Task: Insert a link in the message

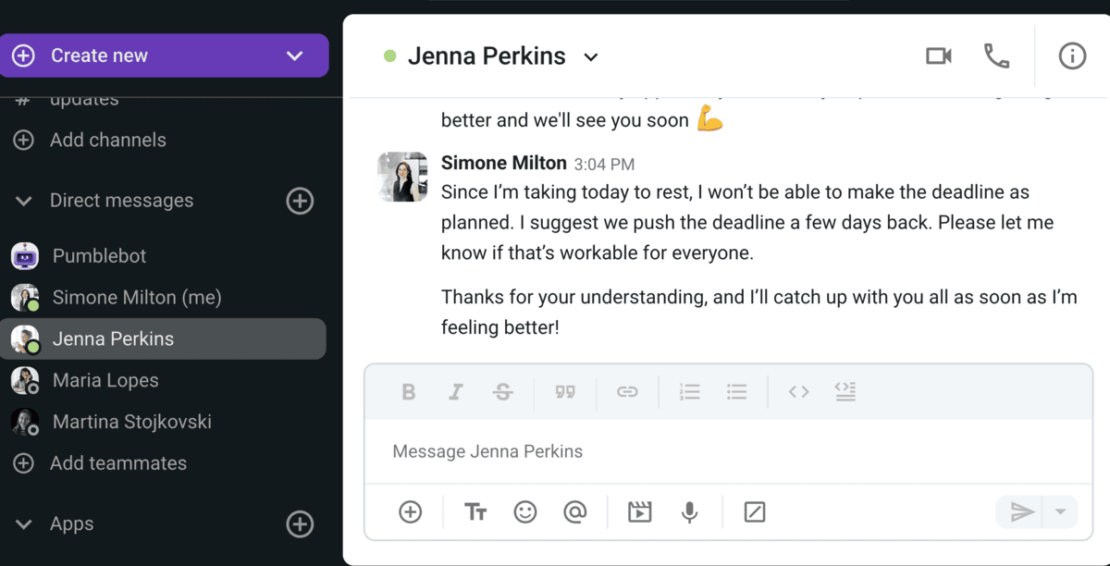Action: pos(627,392)
